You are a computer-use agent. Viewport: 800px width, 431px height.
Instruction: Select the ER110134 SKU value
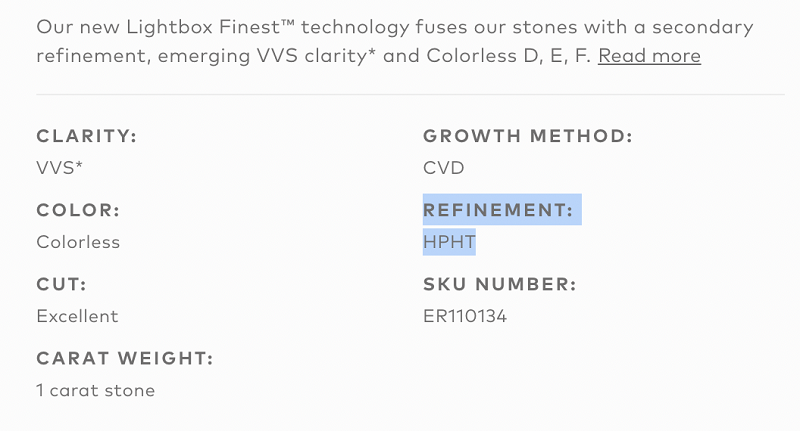pos(465,316)
